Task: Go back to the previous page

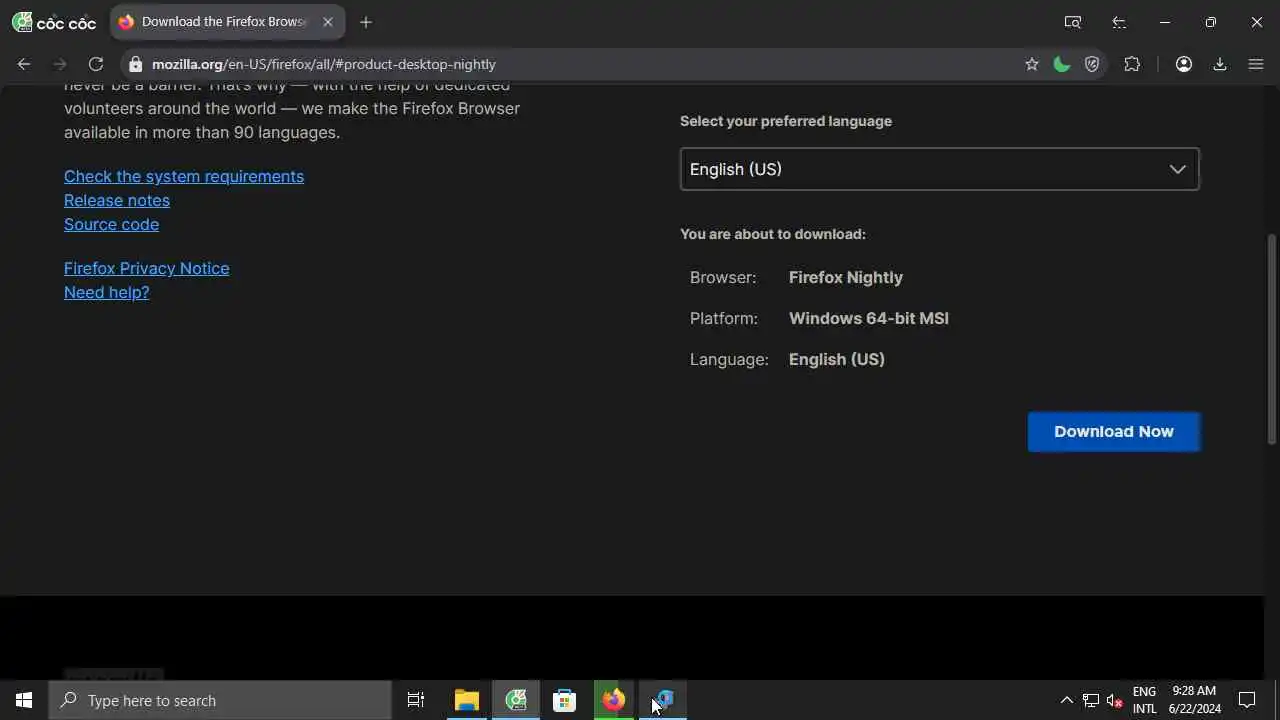Action: [x=24, y=64]
